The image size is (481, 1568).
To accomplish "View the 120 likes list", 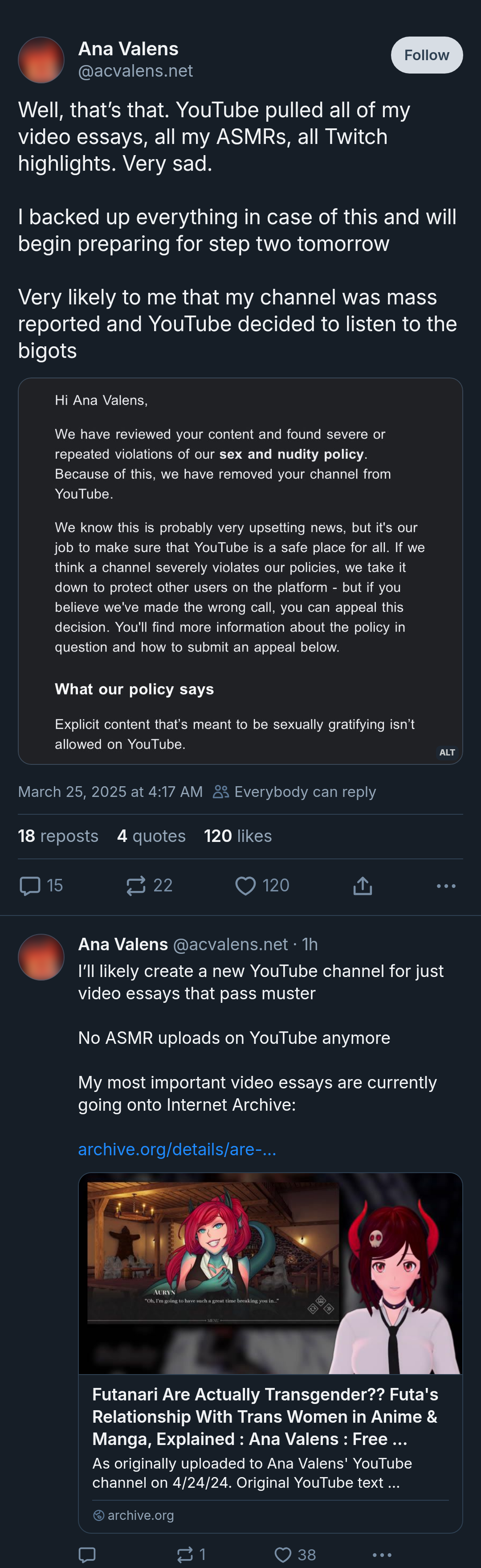I will click(238, 836).
